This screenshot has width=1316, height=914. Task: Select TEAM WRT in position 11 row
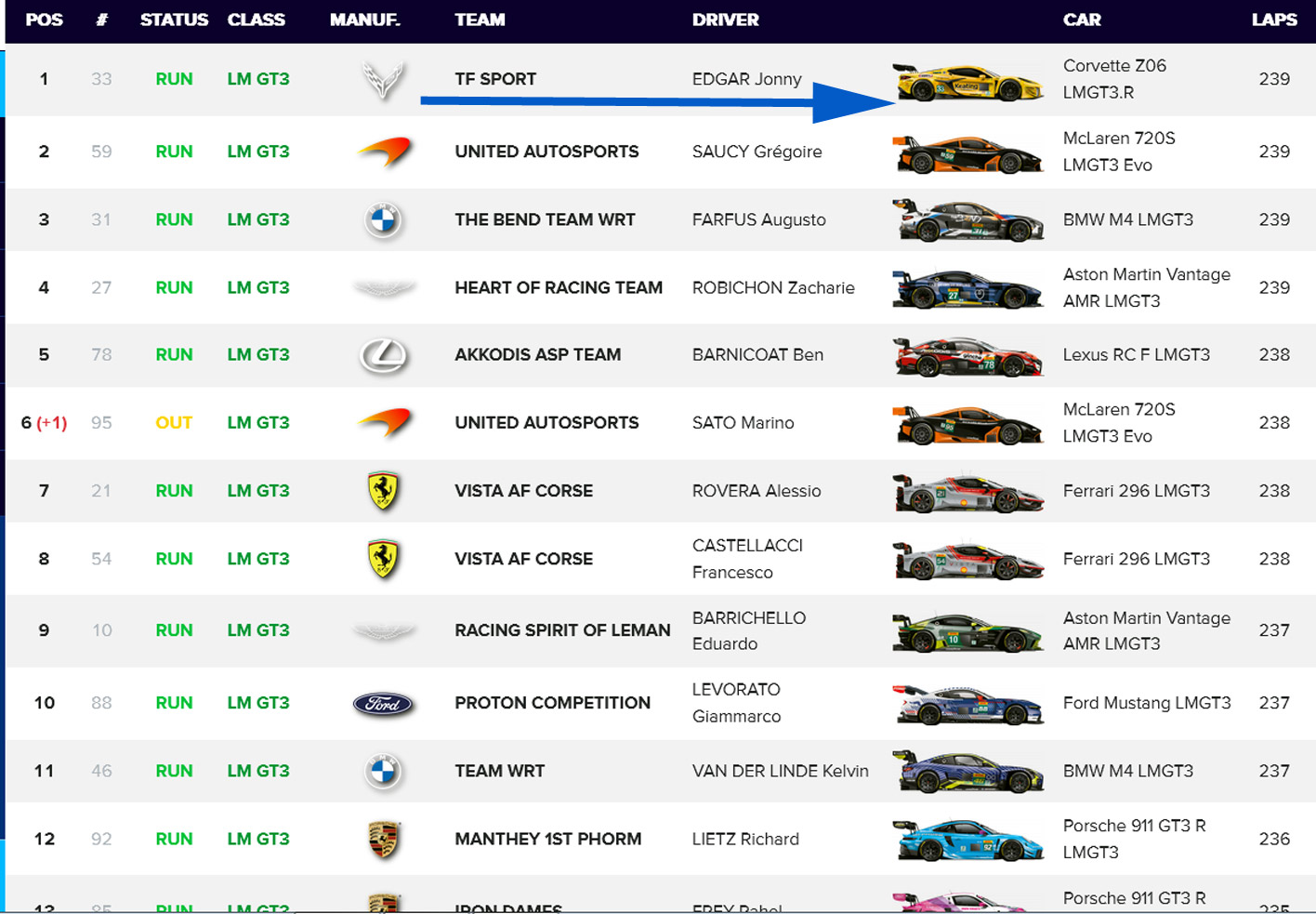click(499, 771)
